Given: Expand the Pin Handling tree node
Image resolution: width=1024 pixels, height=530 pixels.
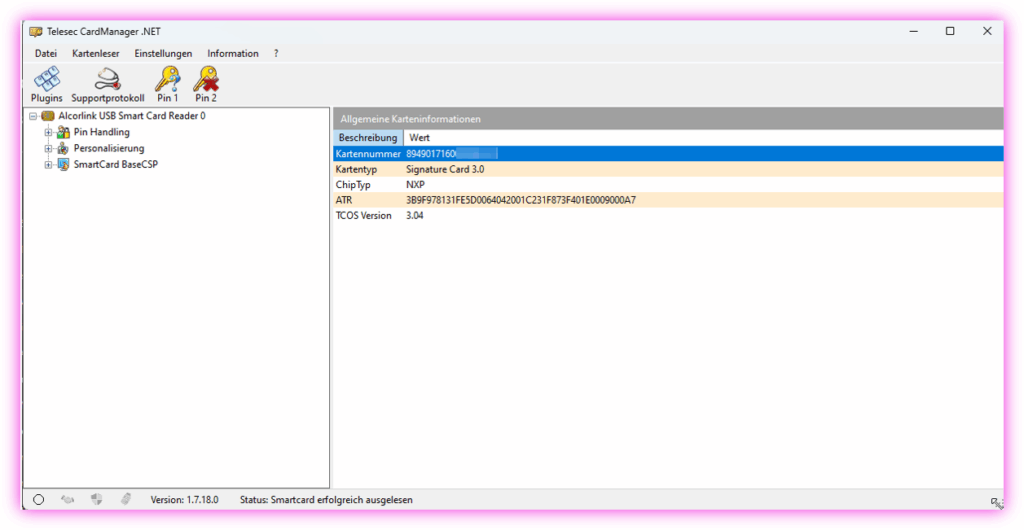Looking at the screenshot, I should pyautogui.click(x=47, y=132).
